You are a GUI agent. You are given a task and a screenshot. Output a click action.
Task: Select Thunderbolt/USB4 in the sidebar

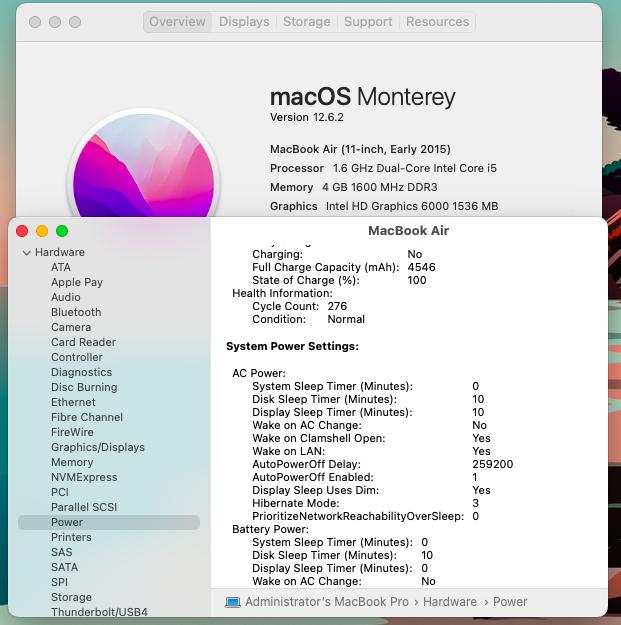pyautogui.click(x=99, y=612)
